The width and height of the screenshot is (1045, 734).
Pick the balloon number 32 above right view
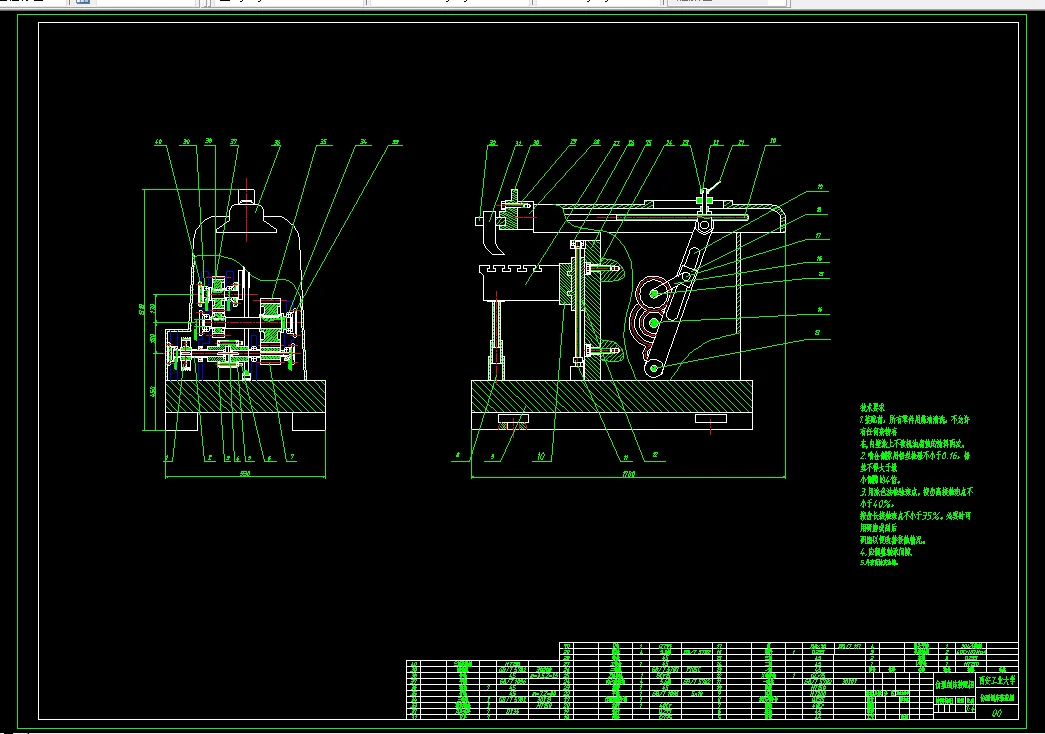(493, 143)
